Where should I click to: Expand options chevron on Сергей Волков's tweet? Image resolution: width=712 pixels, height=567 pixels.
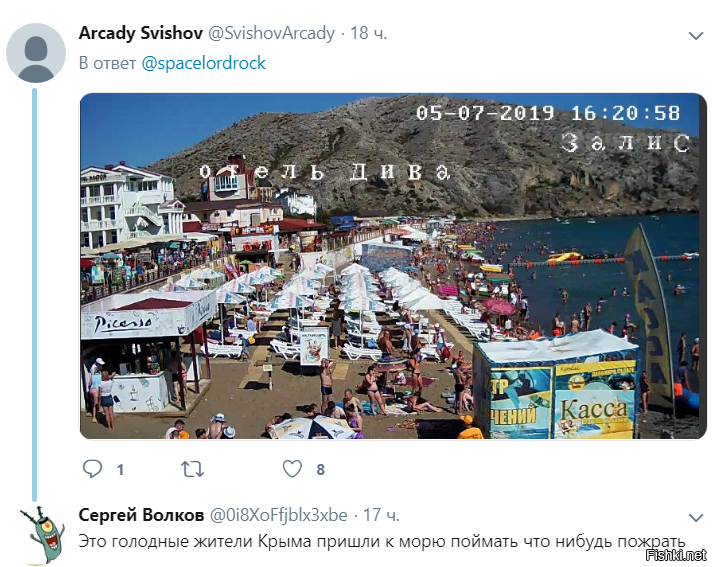coord(696,517)
